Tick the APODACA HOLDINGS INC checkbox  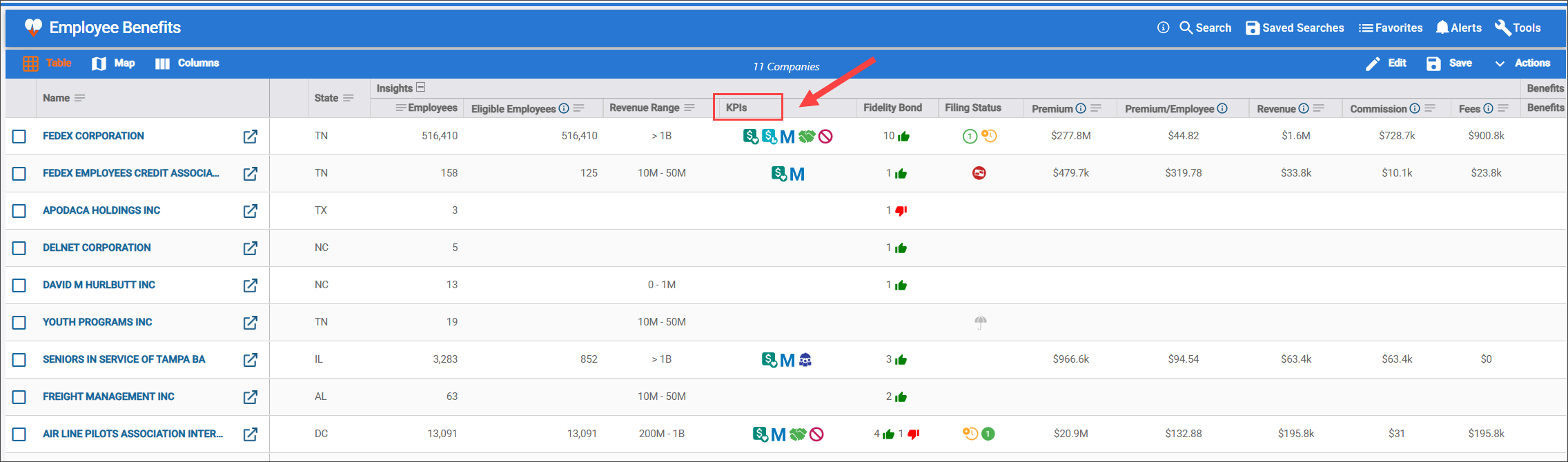pyautogui.click(x=19, y=211)
